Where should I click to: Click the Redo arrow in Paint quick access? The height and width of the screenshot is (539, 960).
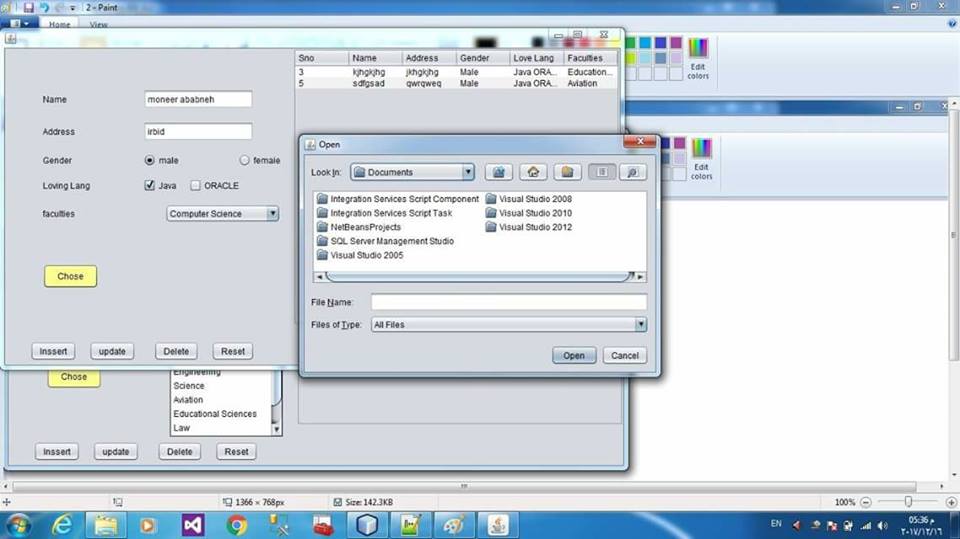click(59, 7)
